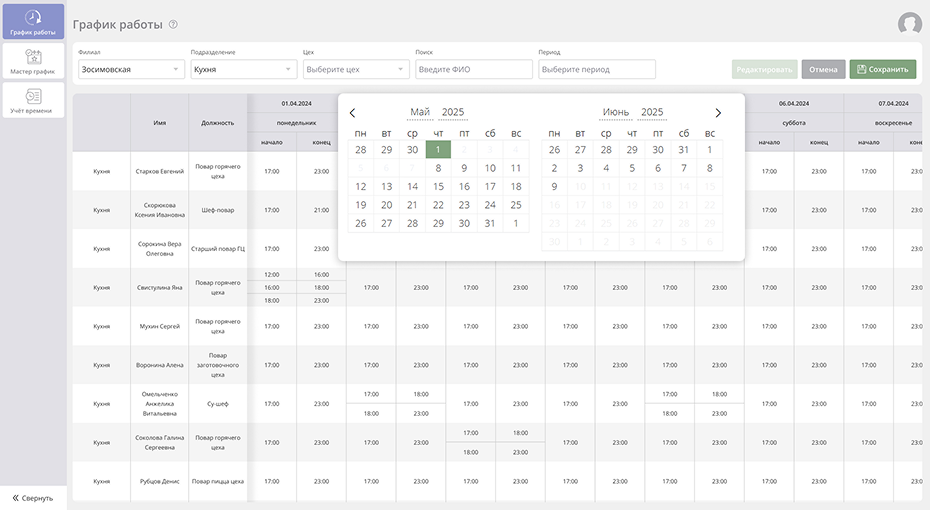Click the Редактировать button
The image size is (930, 510).
[764, 70]
